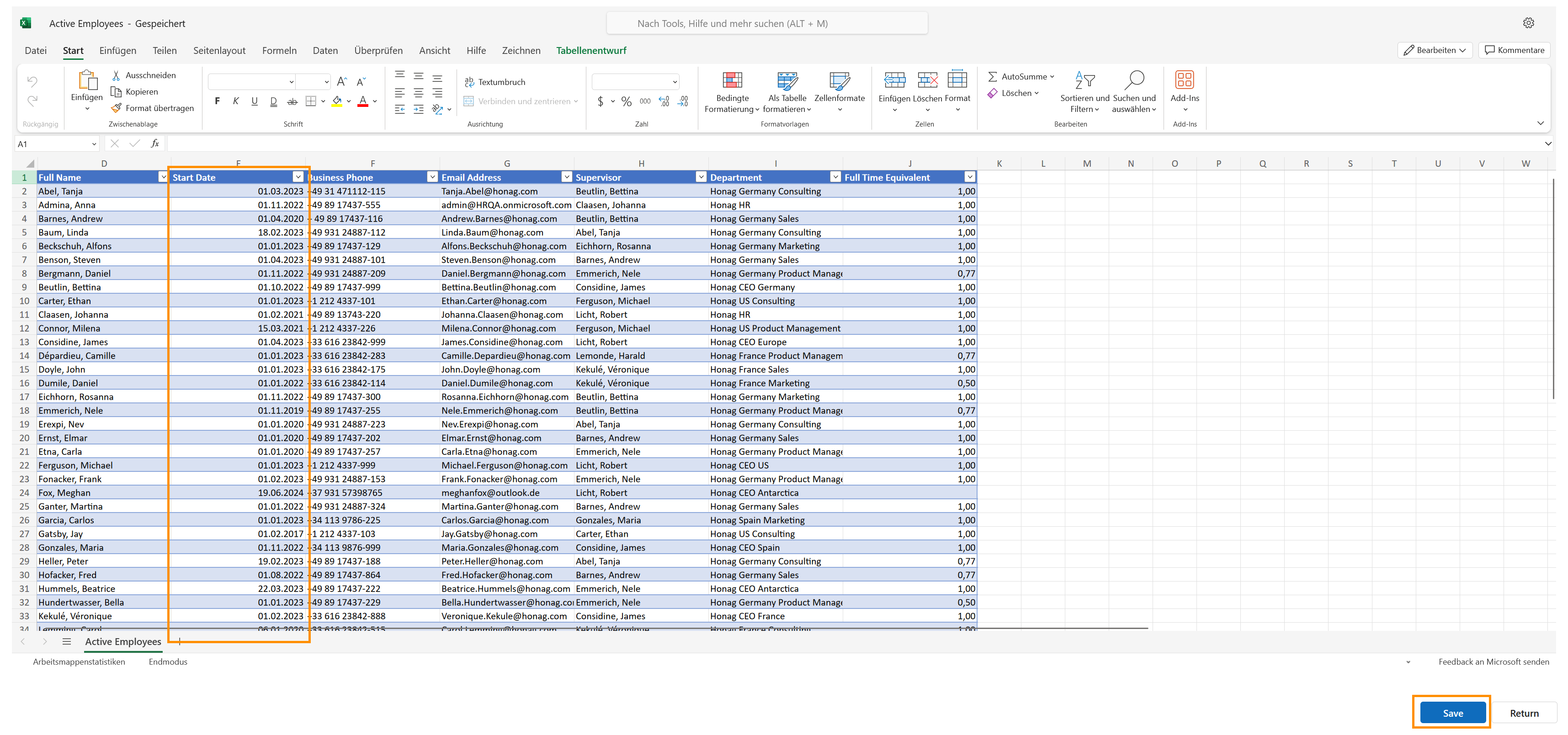The height and width of the screenshot is (735, 1568).
Task: Click the Einfügen insert cells icon
Action: (895, 79)
